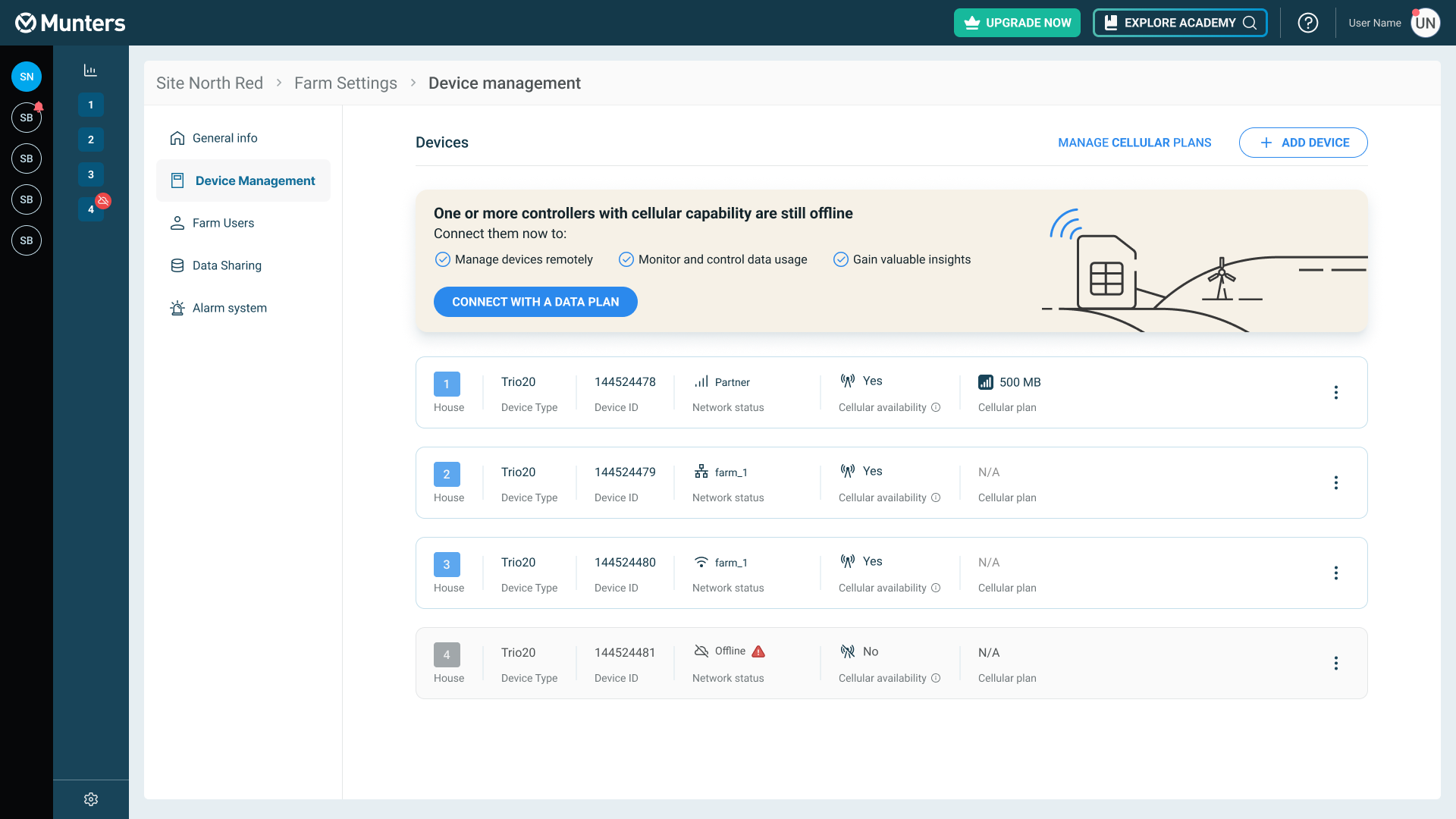Navigate to Farm Settings breadcrumb
1456x819 pixels.
point(346,83)
